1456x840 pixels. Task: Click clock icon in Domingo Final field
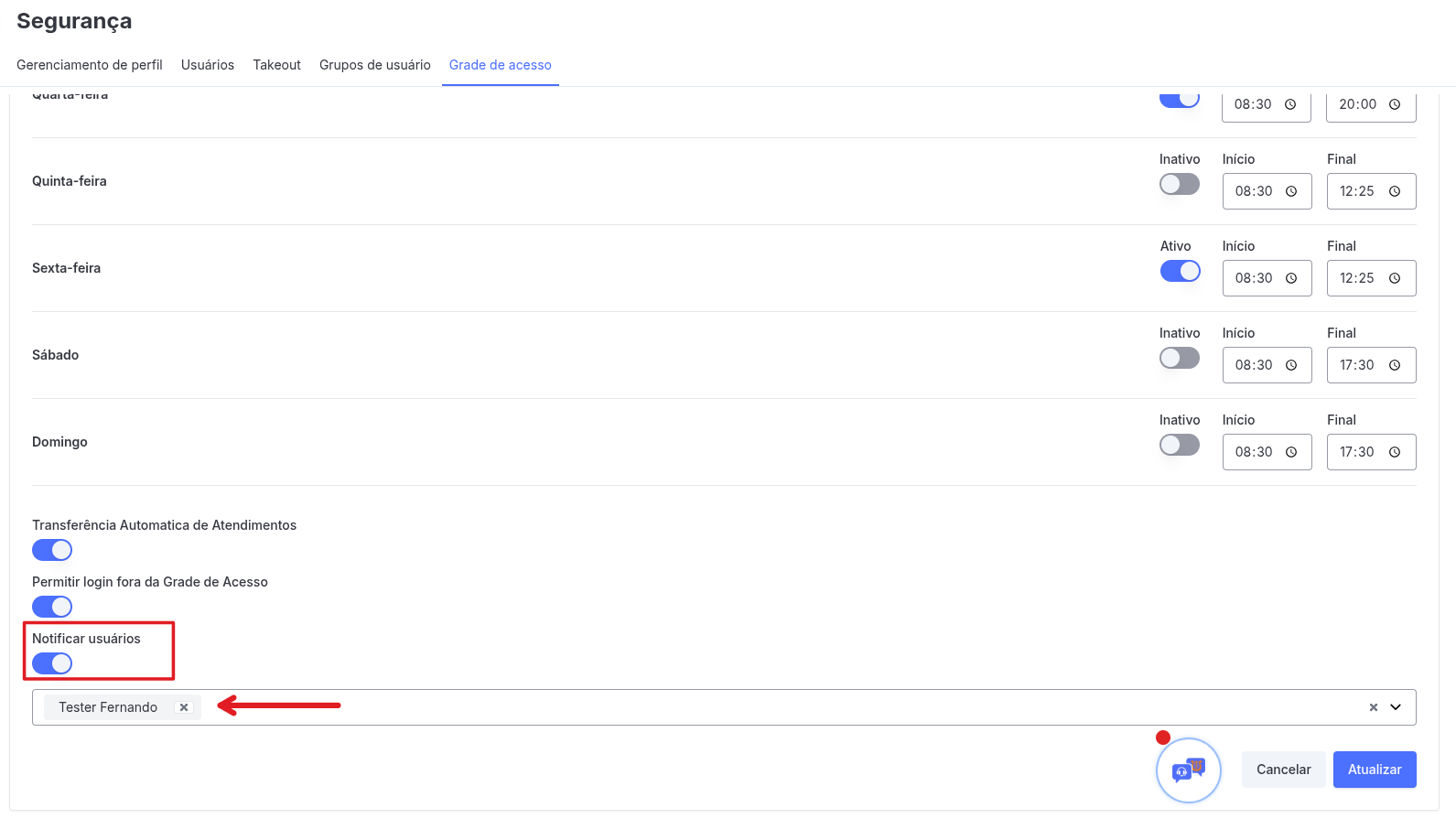pyautogui.click(x=1395, y=452)
